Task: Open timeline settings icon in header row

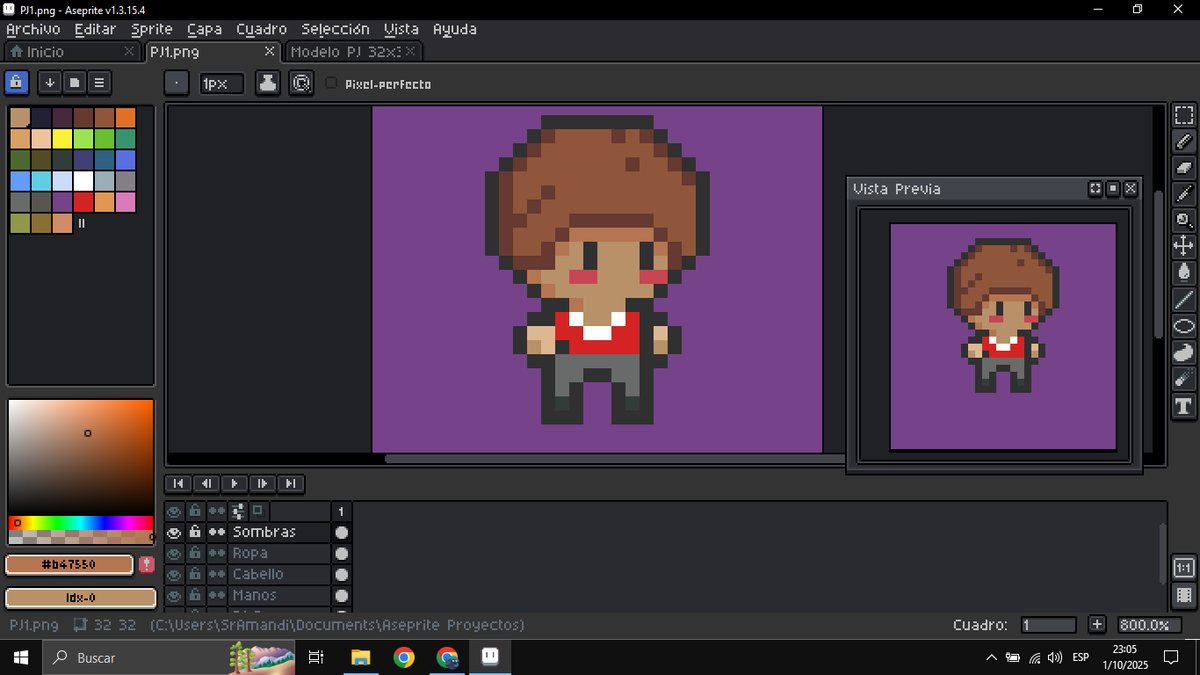Action: tap(237, 511)
